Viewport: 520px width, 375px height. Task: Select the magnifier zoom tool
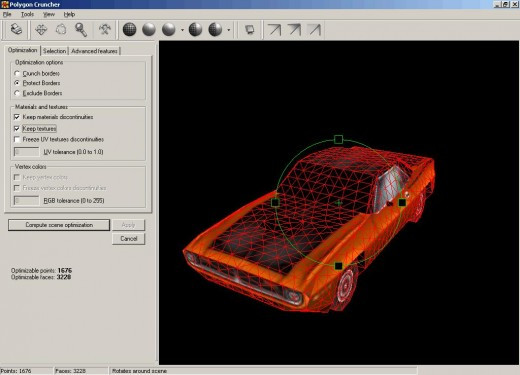pos(81,30)
